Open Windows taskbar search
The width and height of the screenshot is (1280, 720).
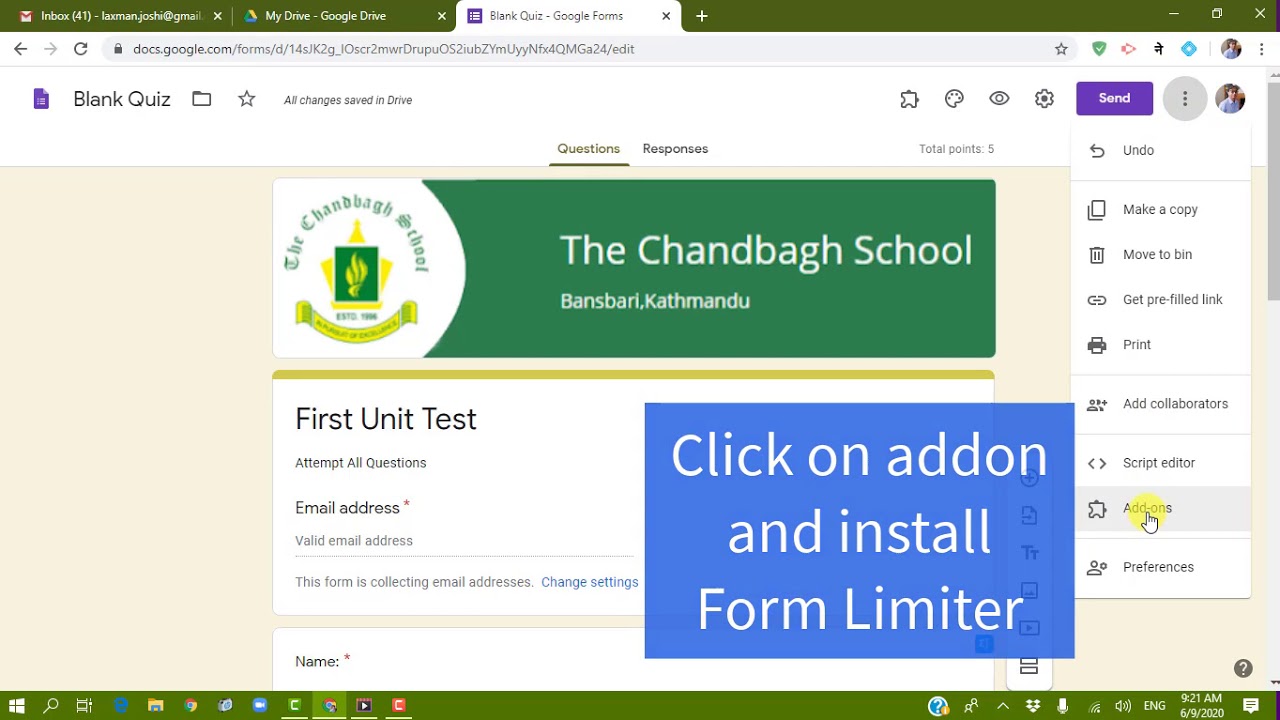click(x=51, y=705)
